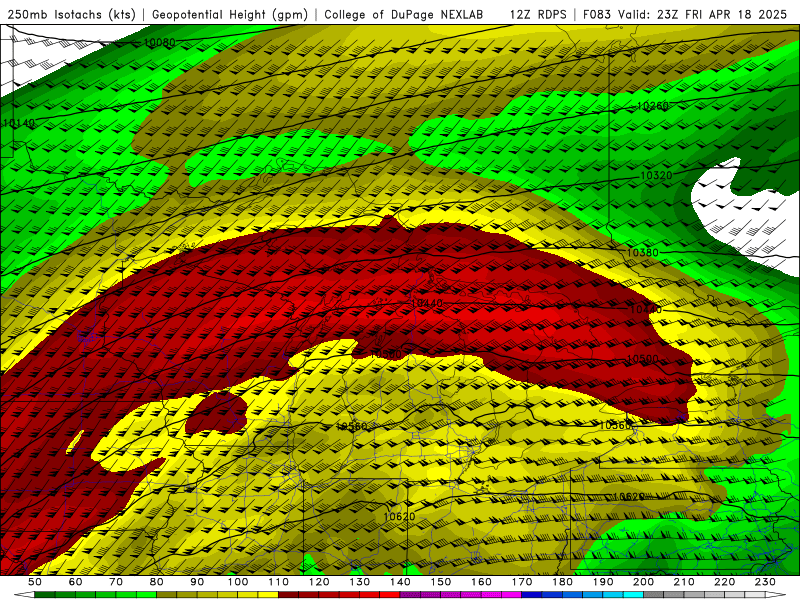The image size is (800, 600).
Task: Click the 50 kt legend label
Action: click(35, 582)
